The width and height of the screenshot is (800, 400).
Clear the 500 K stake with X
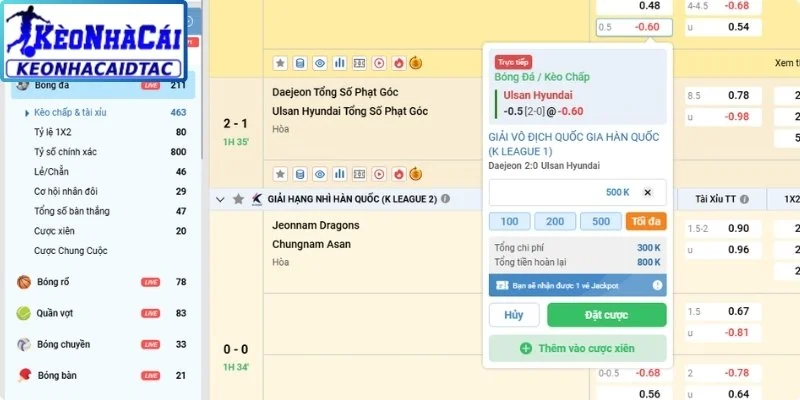647,192
